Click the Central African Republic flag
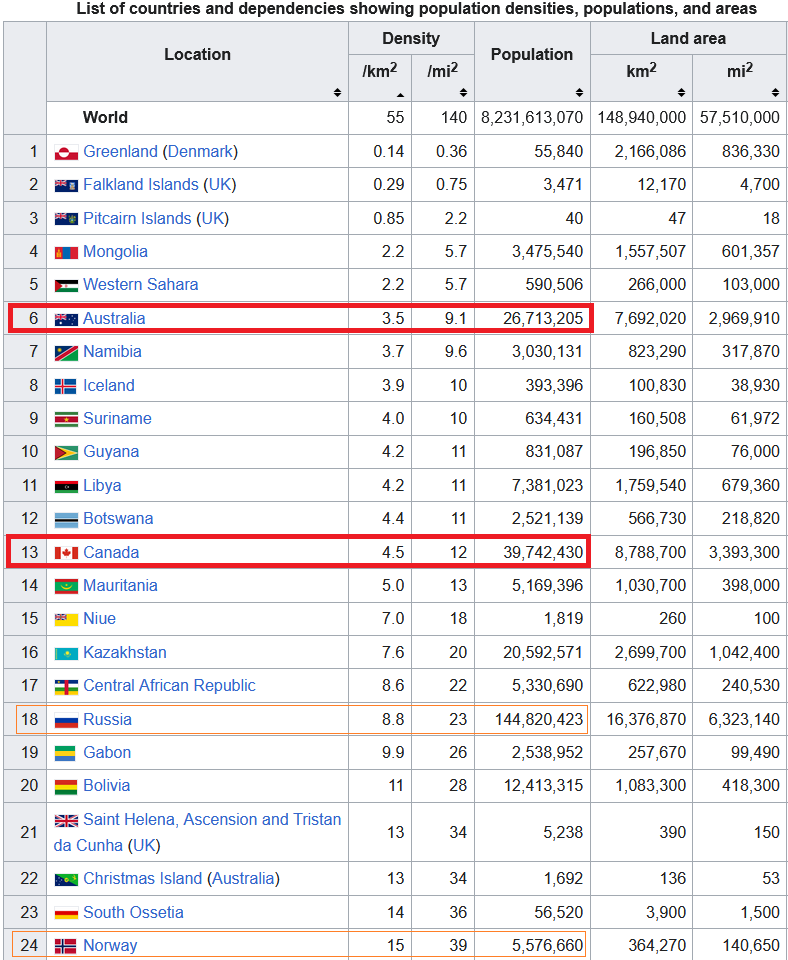The height and width of the screenshot is (960, 788). 66,687
